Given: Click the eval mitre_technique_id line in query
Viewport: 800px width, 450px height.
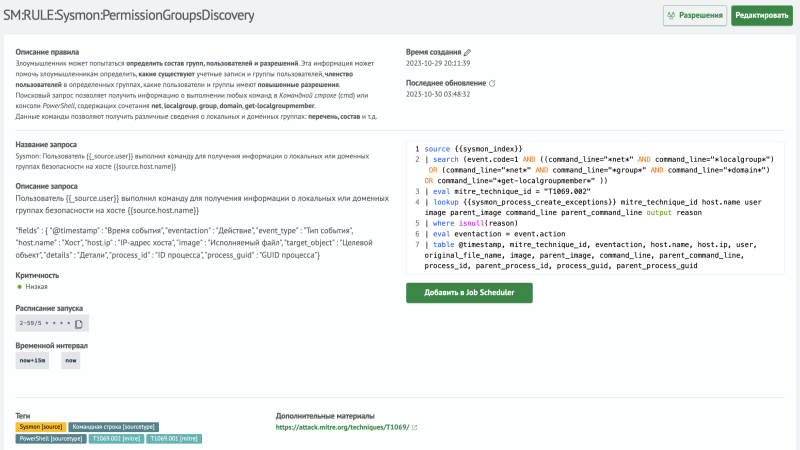Looking at the screenshot, I should pyautogui.click(x=508, y=191).
